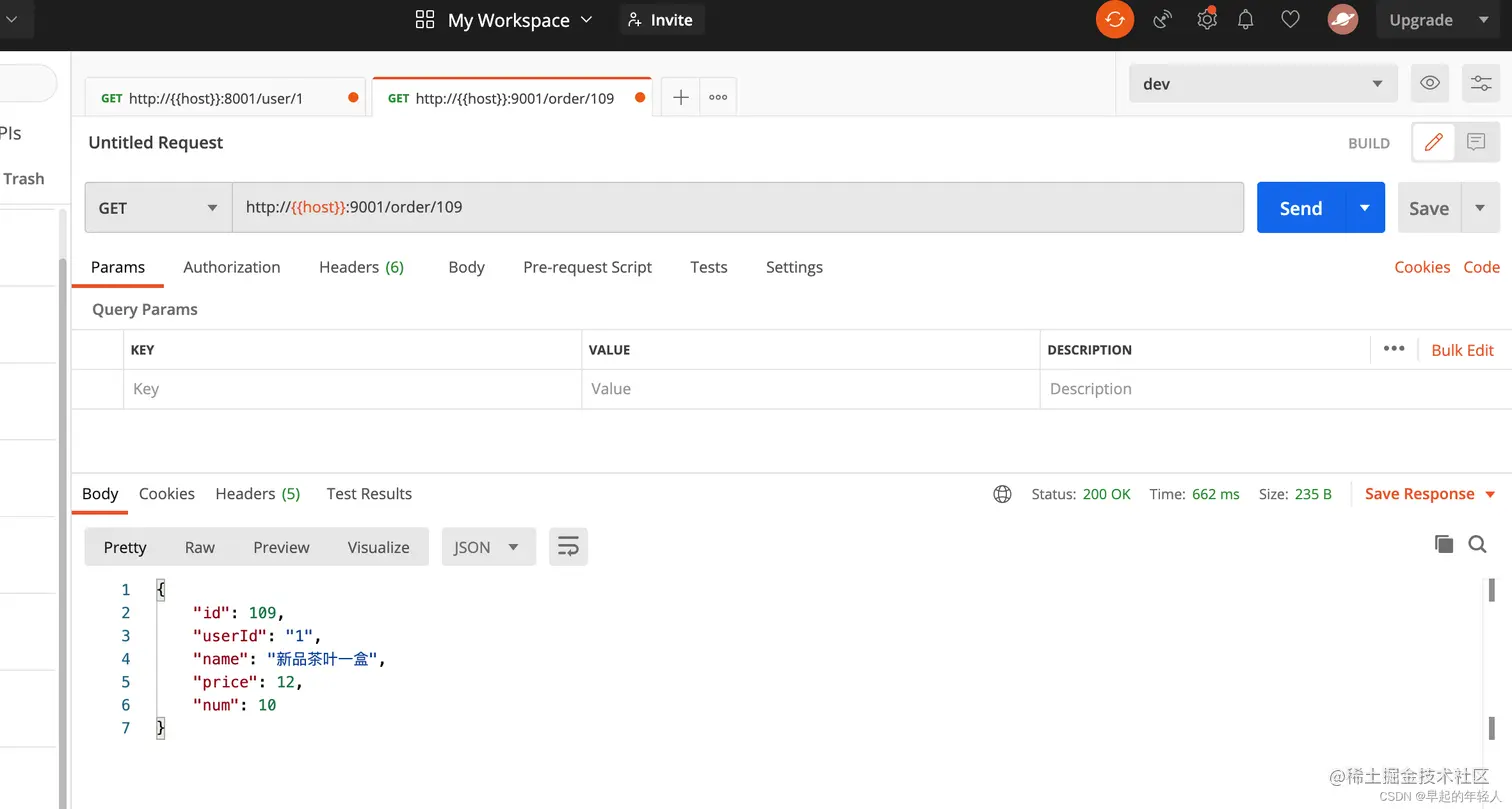Click the Value input cell

(x=811, y=389)
